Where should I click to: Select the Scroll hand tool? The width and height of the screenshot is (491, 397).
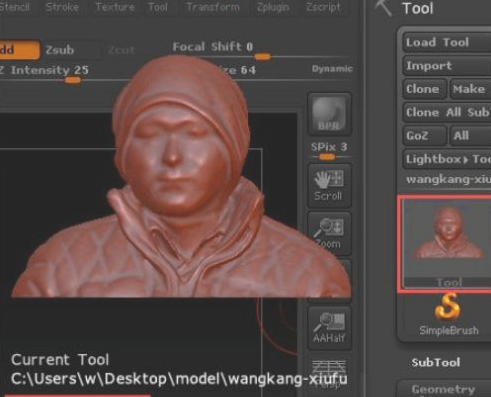329,185
